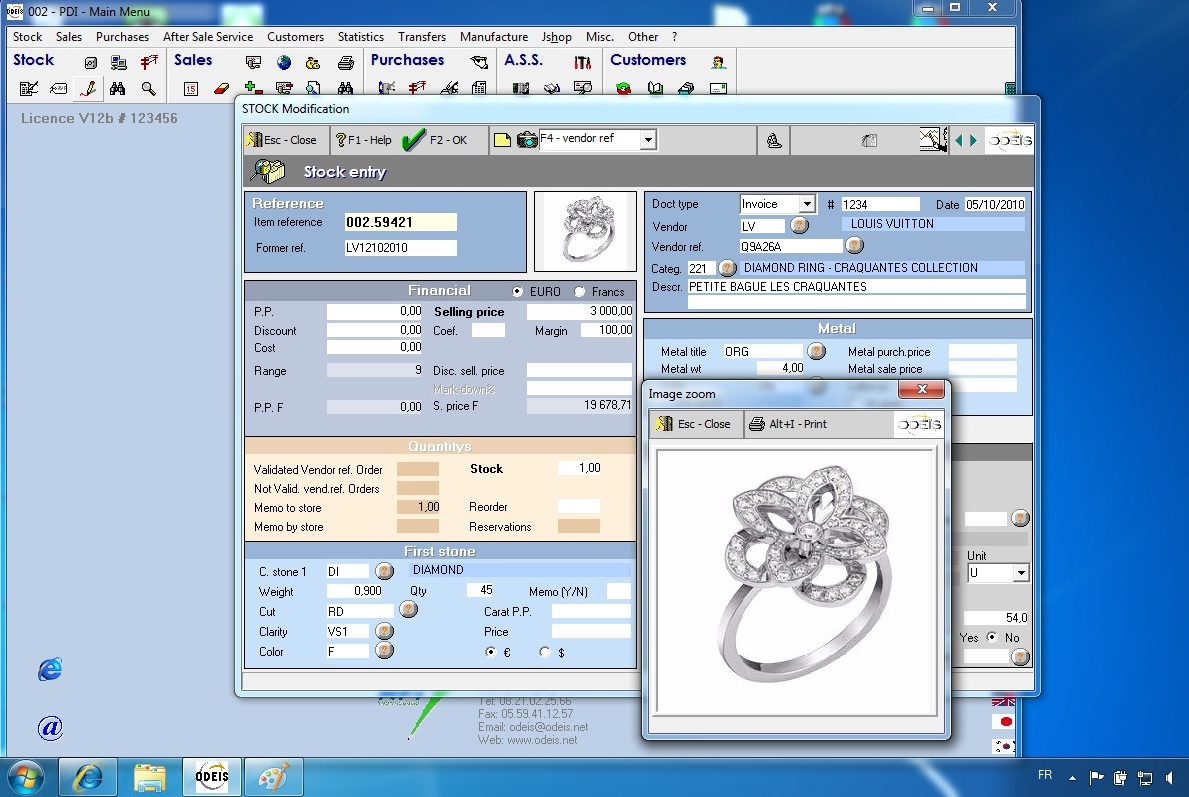Click the lookup button beside Clarity VS1
This screenshot has height=797, width=1189.
click(x=384, y=632)
